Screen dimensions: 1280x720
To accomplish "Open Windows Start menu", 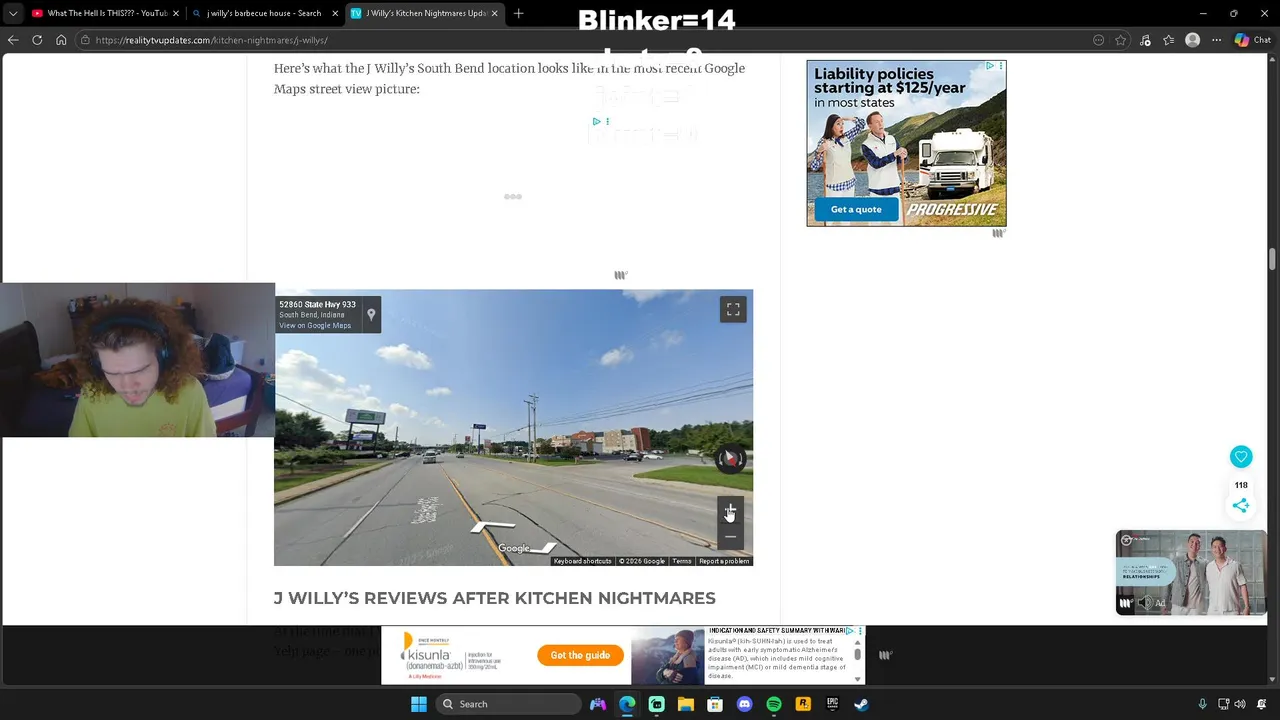I will pos(419,704).
